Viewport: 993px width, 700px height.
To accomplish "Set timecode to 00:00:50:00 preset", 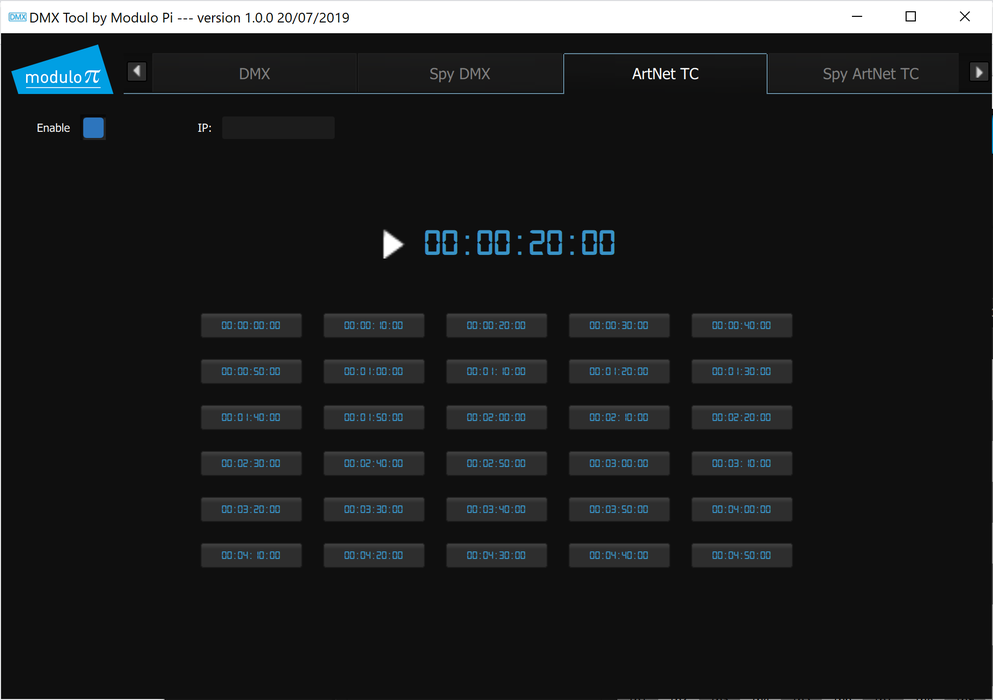I will 251,371.
